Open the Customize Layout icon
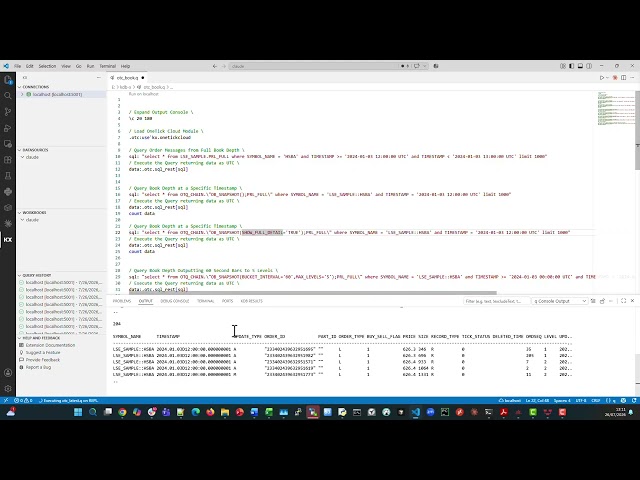This screenshot has height=480, width=640. point(563,66)
